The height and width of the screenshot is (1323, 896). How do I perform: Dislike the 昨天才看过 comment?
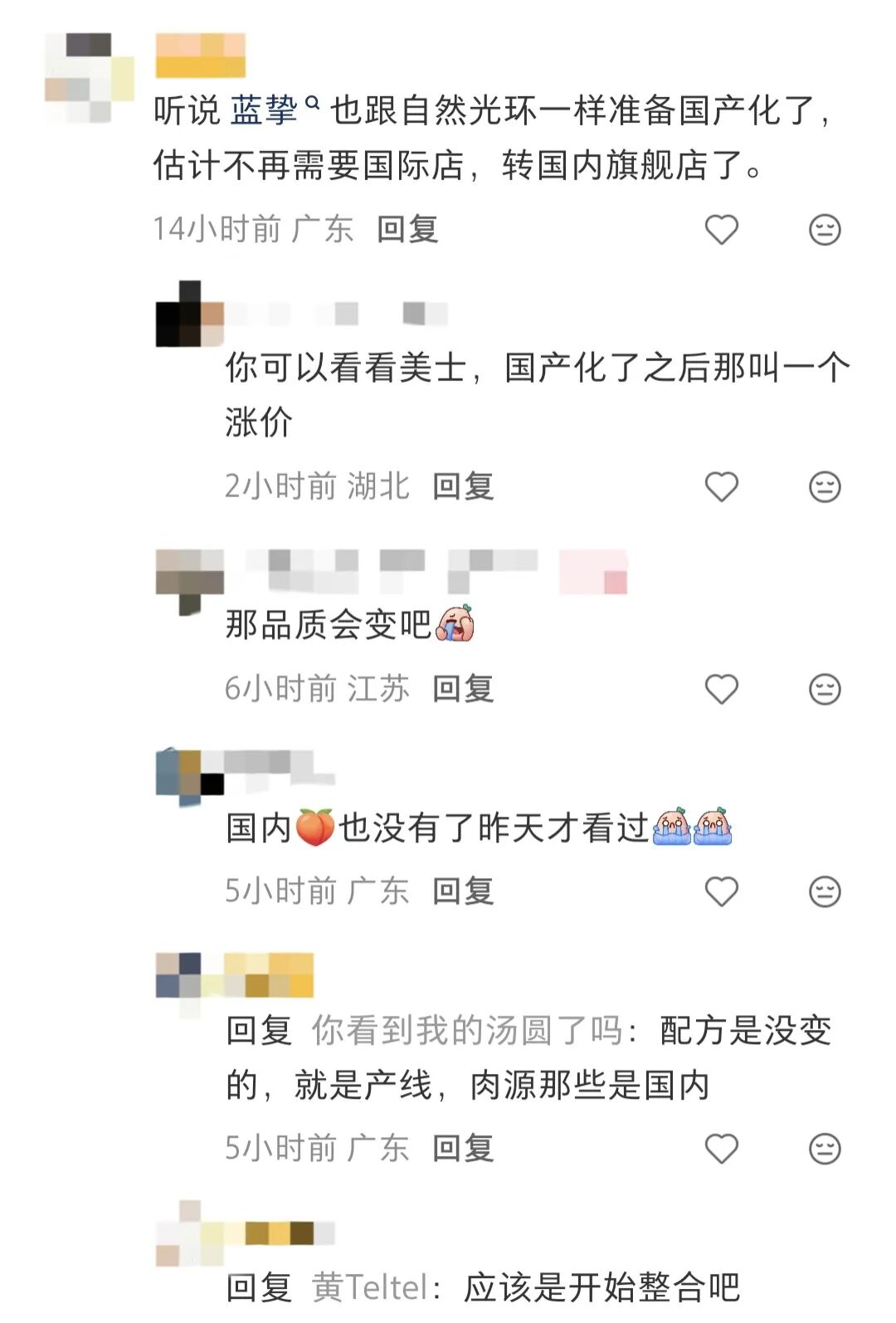tap(825, 892)
